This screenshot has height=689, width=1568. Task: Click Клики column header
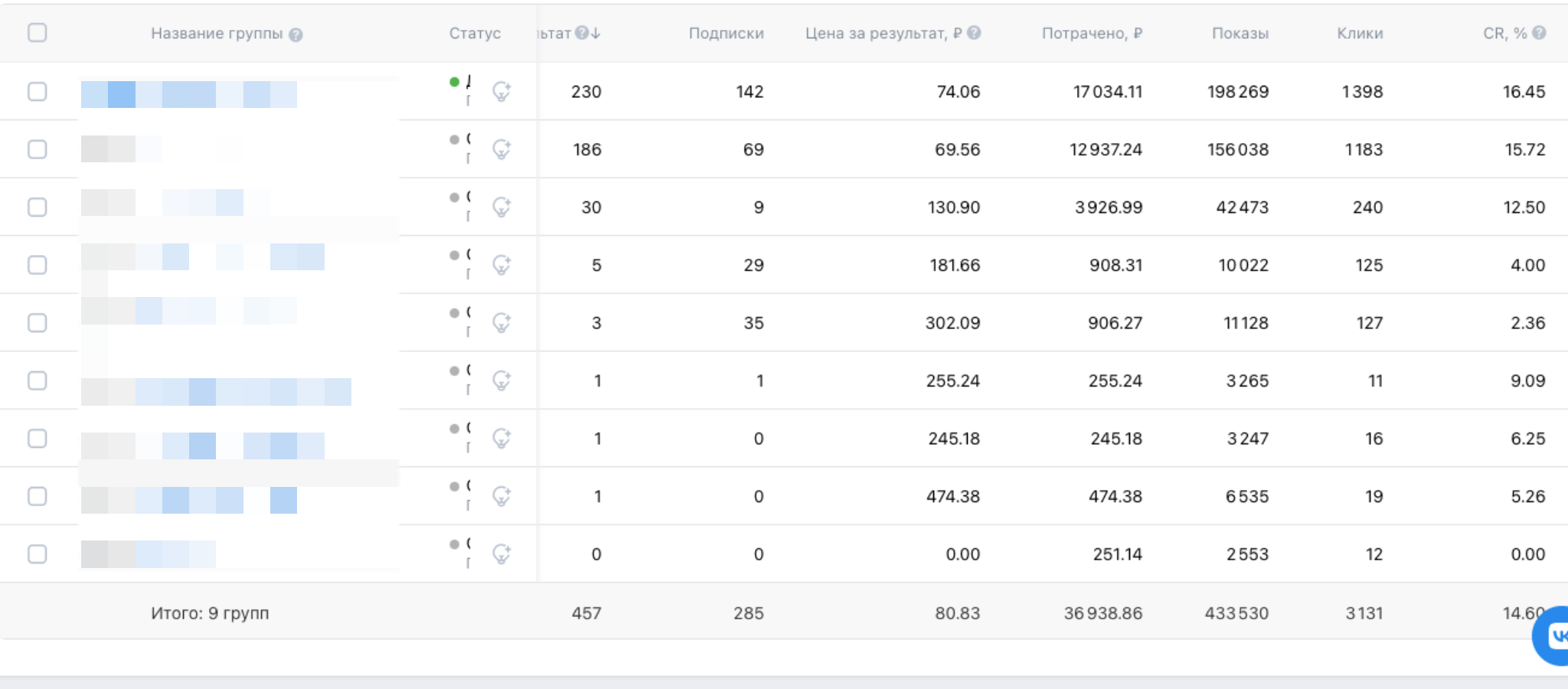point(1360,34)
